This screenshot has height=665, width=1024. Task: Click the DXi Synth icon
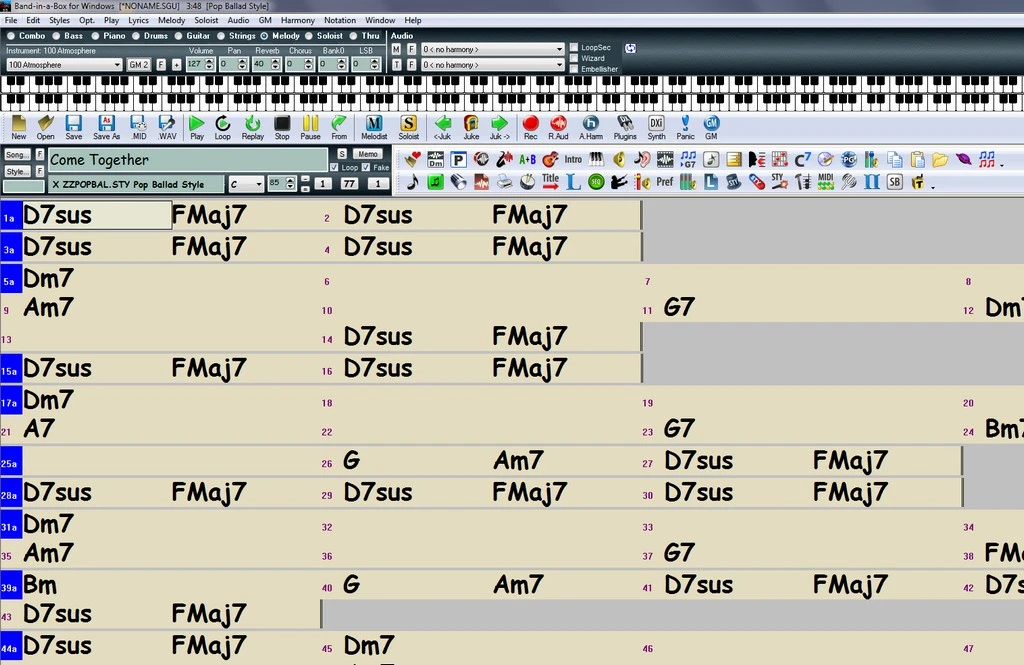[656, 127]
